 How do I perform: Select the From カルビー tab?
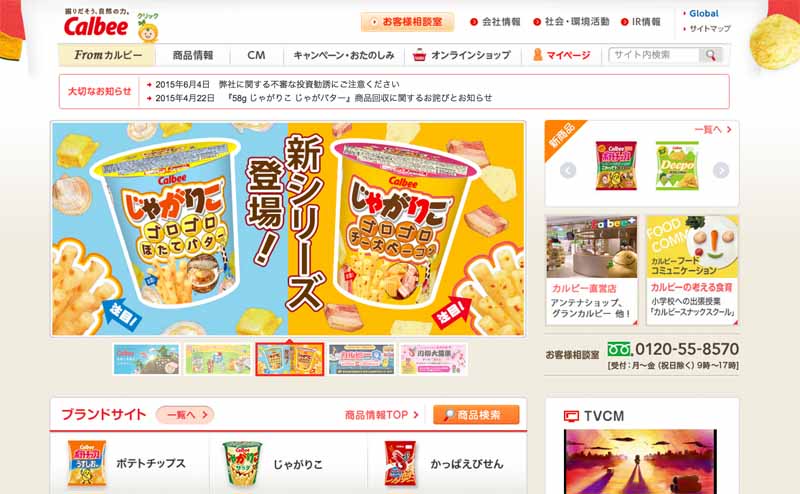pos(107,55)
